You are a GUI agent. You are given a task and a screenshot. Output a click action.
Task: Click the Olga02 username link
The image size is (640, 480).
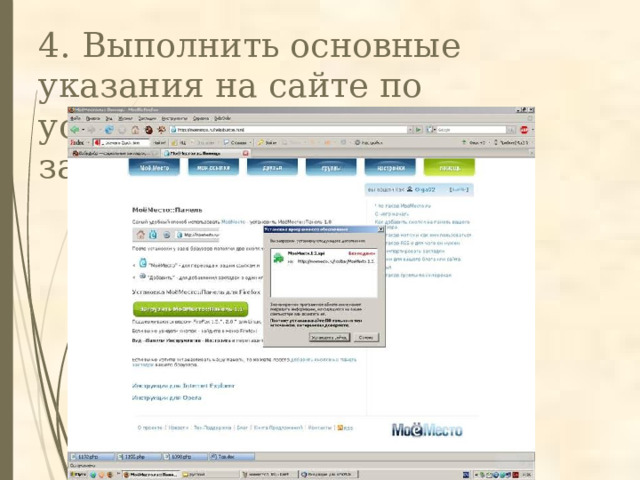(425, 189)
